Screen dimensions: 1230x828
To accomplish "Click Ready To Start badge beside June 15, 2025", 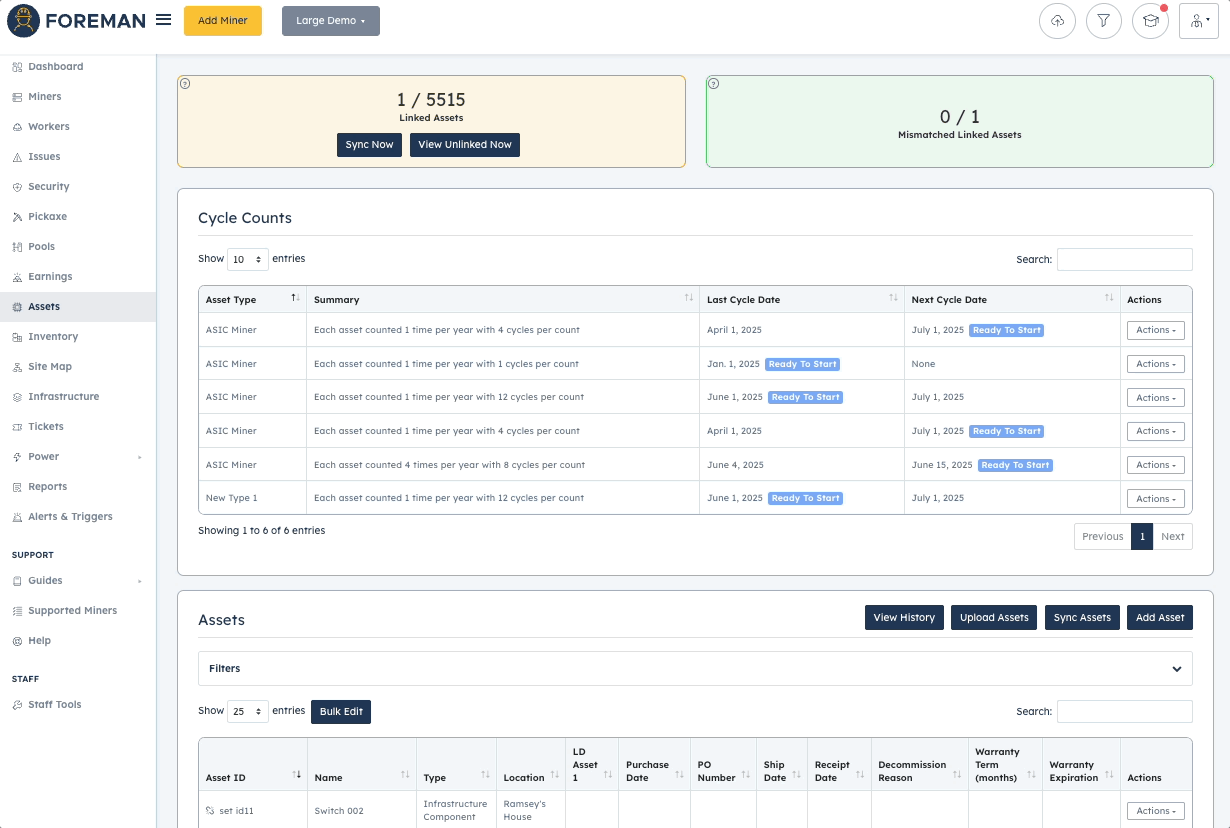I will [x=1015, y=465].
